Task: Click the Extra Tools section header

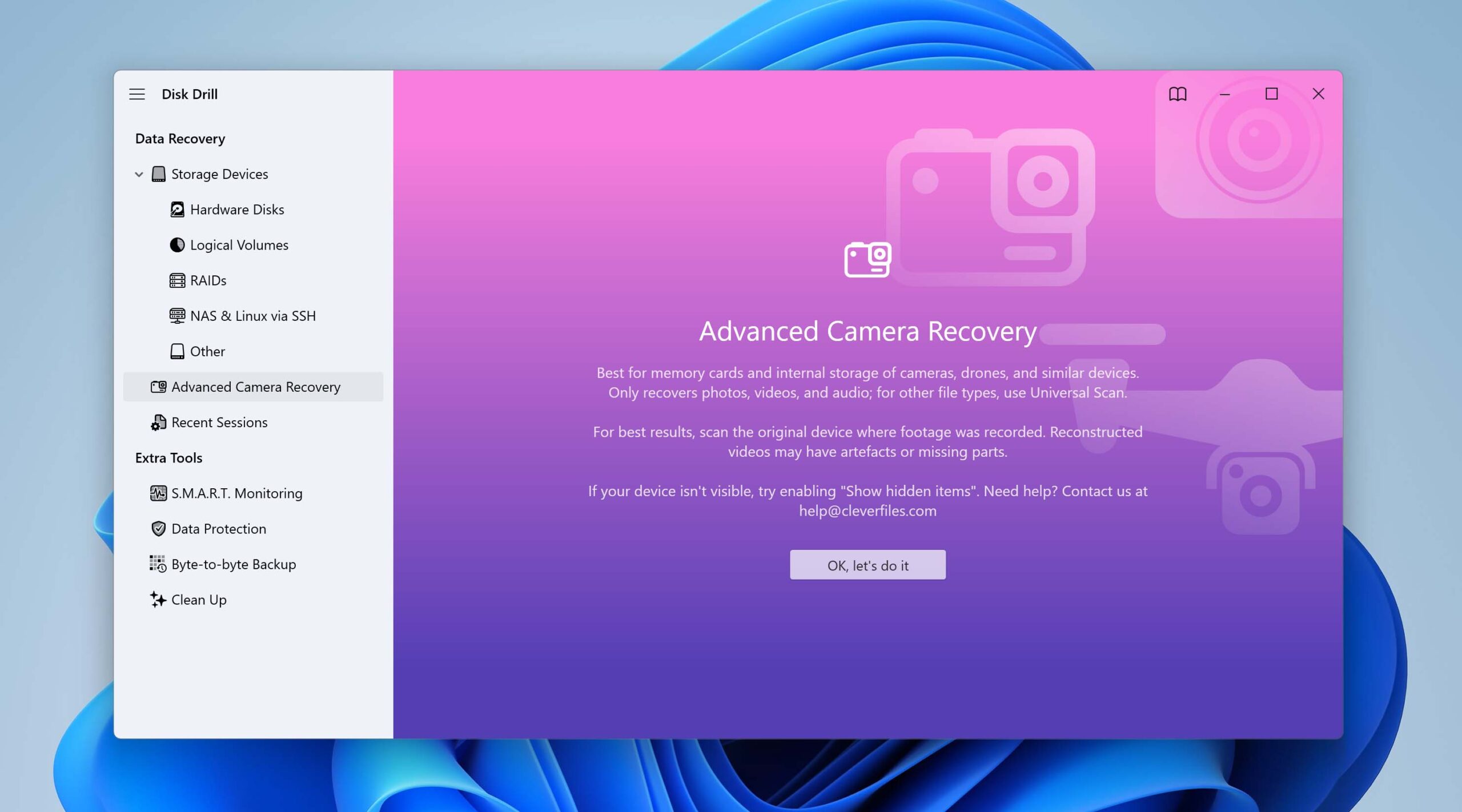Action: [x=168, y=458]
